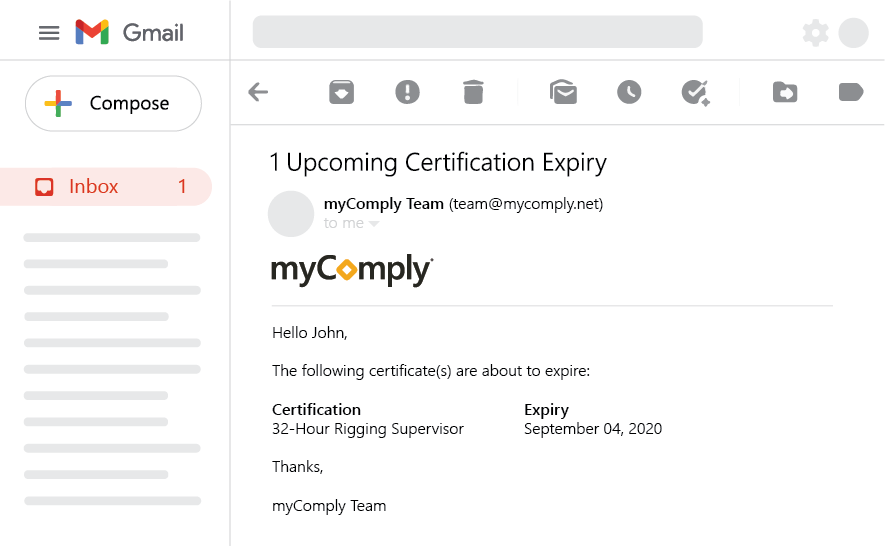Click the sender name myComply Team
The width and height of the screenshot is (885, 546).
pyautogui.click(x=384, y=204)
